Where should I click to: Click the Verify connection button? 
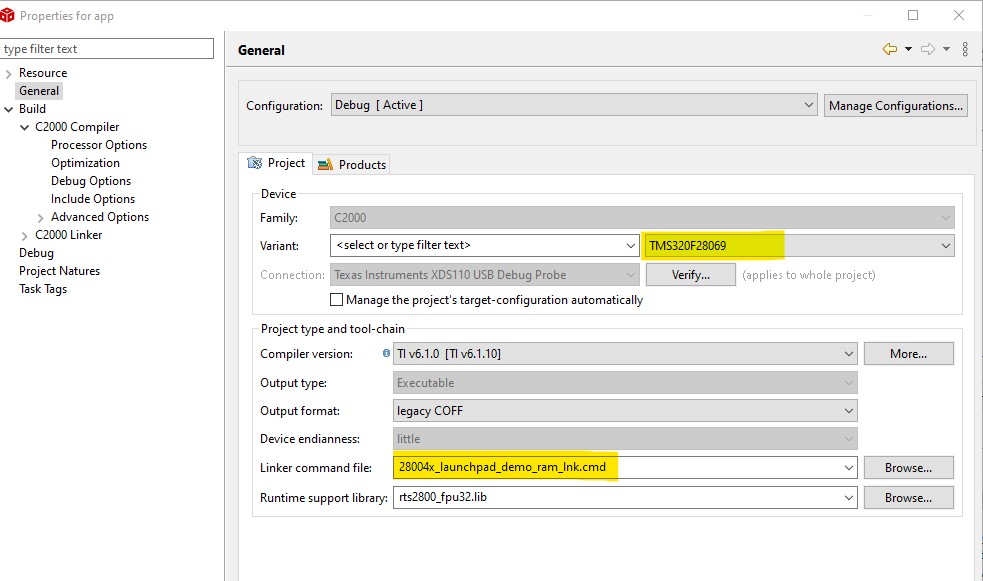click(691, 275)
